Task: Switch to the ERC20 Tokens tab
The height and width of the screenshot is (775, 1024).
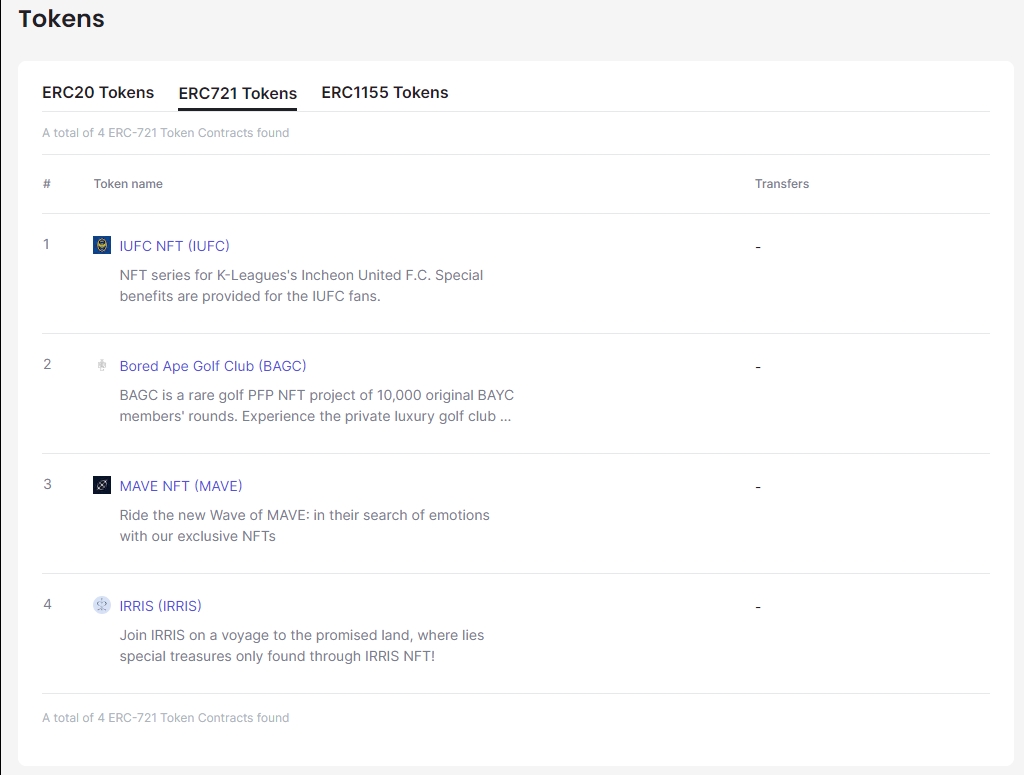Action: tap(98, 92)
